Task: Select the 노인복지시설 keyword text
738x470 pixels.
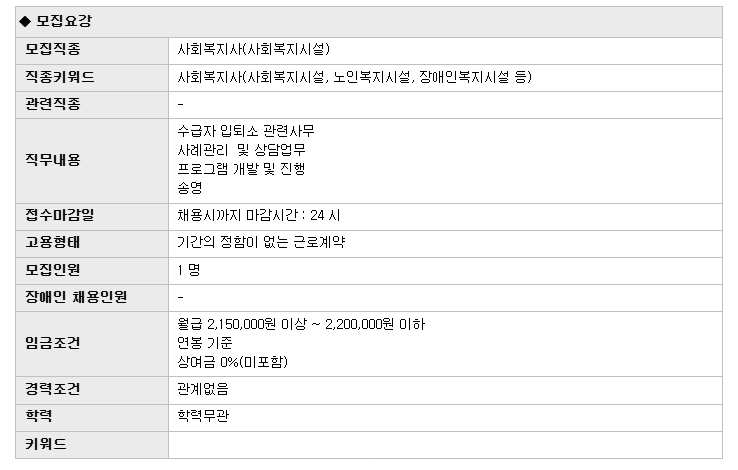Action: point(371,77)
